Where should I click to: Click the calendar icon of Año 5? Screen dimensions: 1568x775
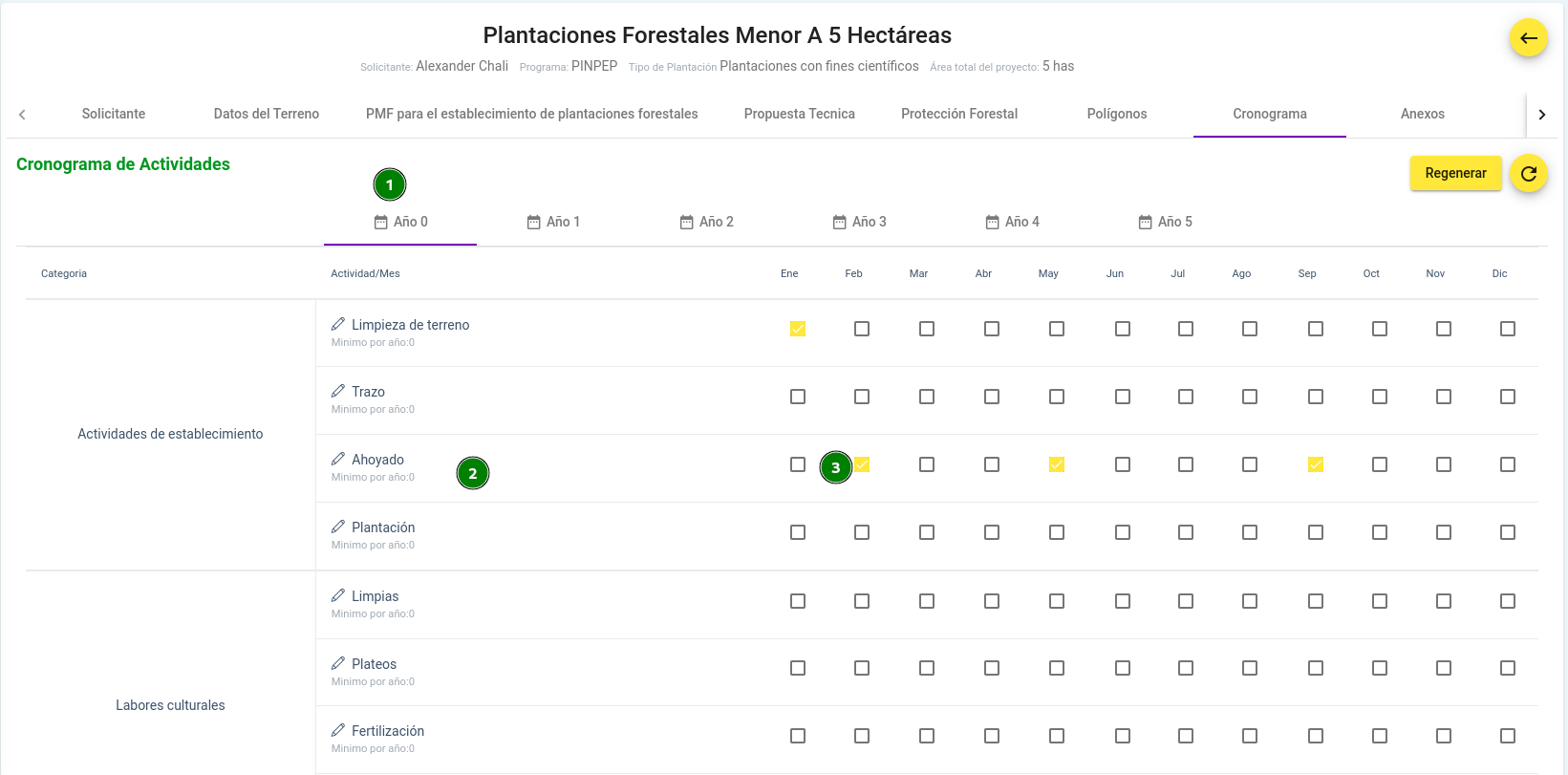(1145, 222)
